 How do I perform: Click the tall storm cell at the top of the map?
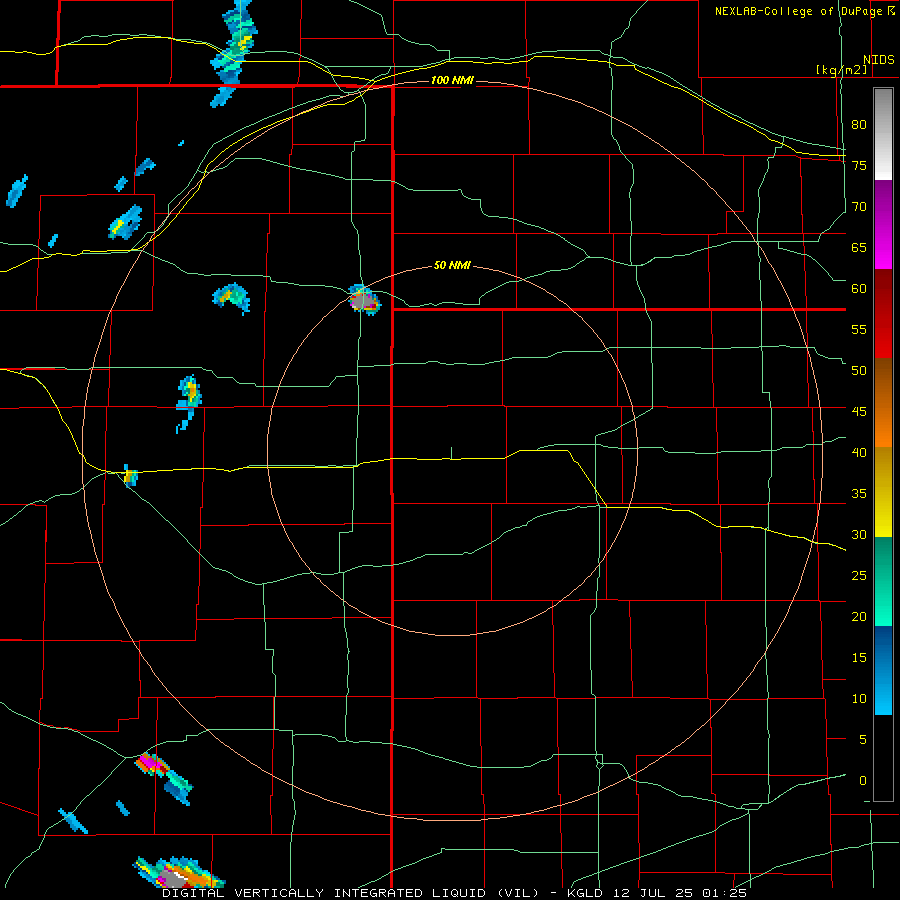pos(232,53)
